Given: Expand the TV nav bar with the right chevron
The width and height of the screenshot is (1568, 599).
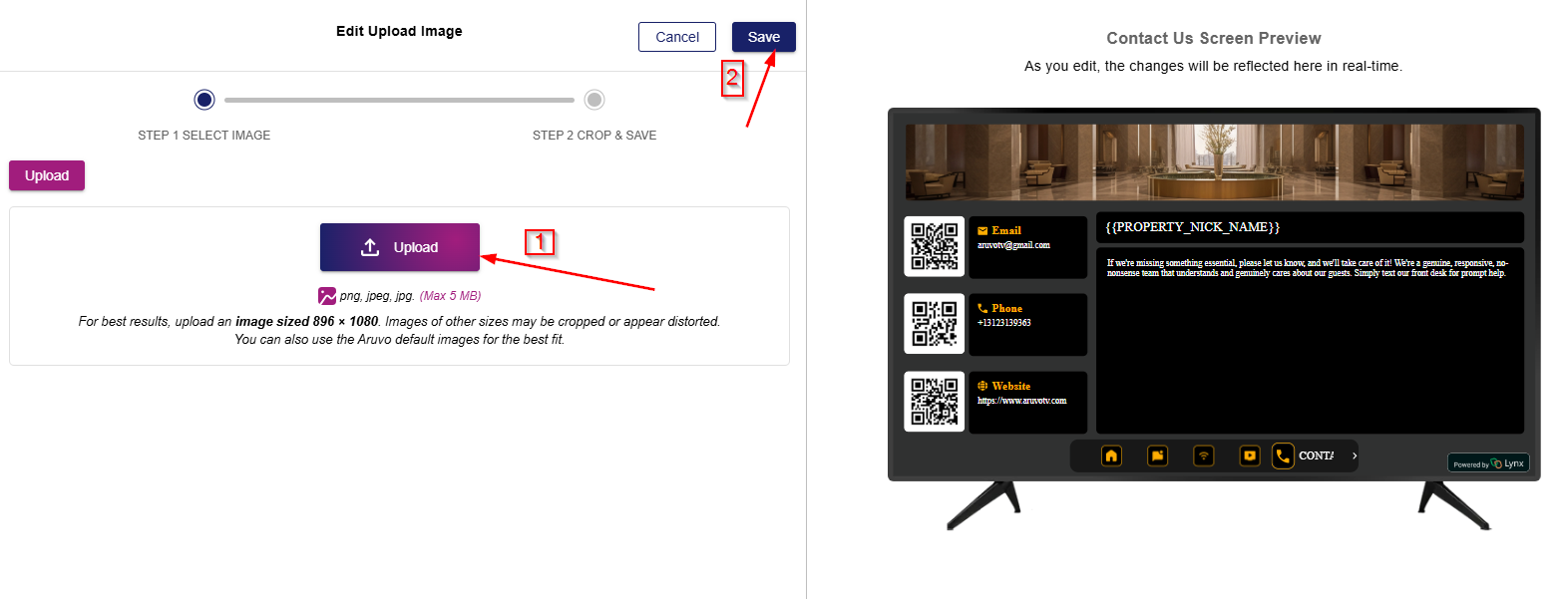Looking at the screenshot, I should coord(1354,455).
